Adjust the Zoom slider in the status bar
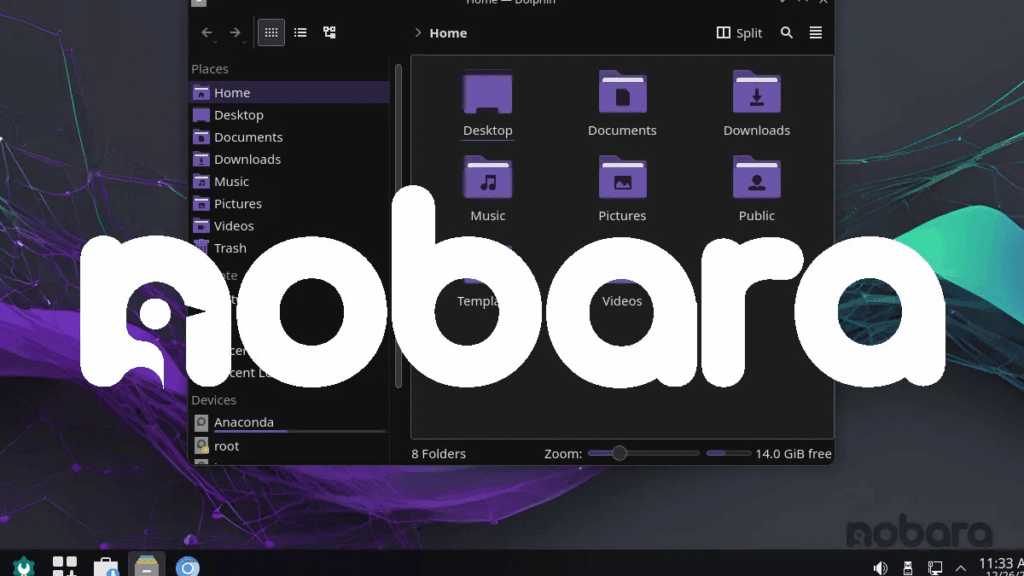1024x576 pixels. pyautogui.click(x=619, y=453)
